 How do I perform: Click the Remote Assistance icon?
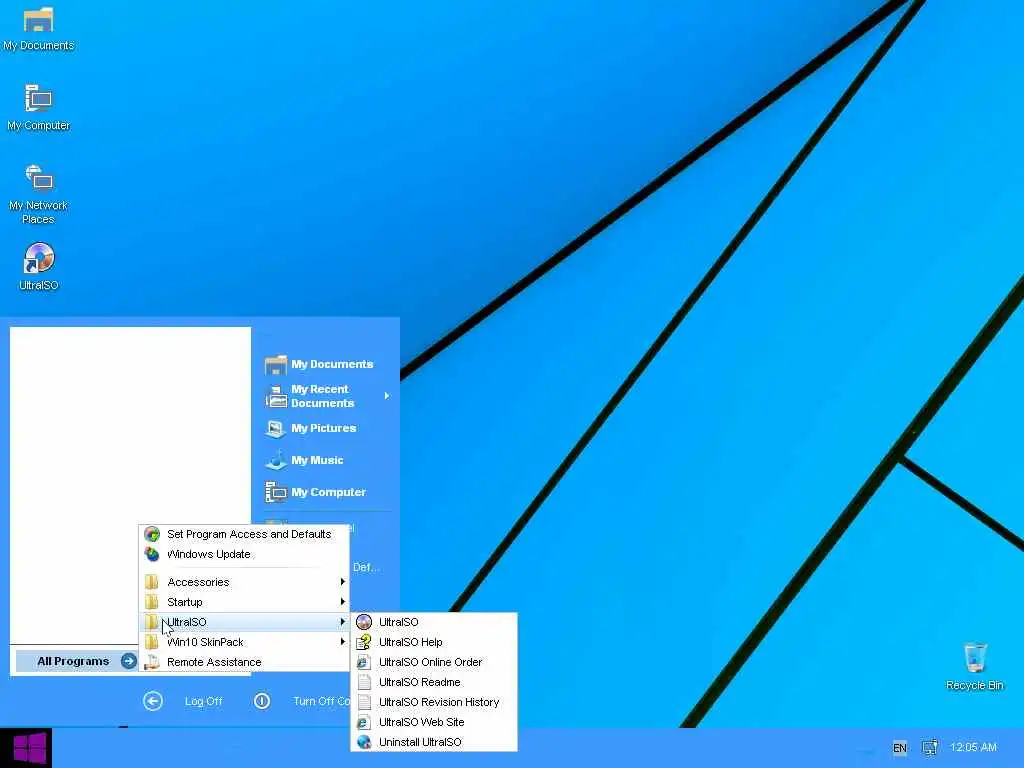pos(152,662)
